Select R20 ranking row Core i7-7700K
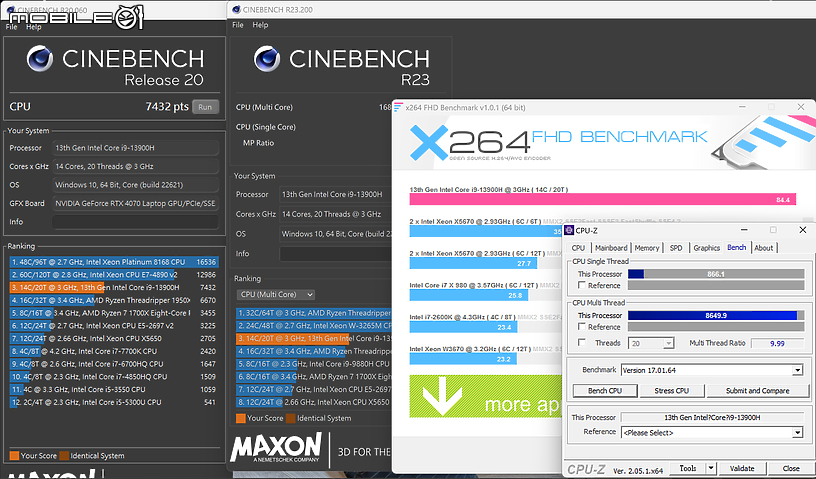Screen dimensions: 816x479 (113, 351)
